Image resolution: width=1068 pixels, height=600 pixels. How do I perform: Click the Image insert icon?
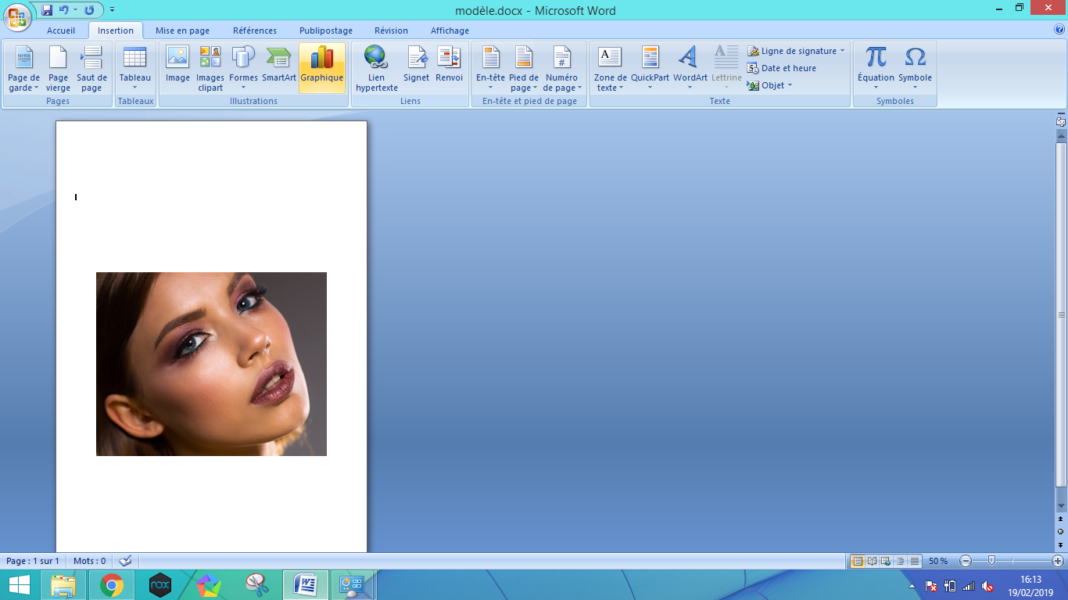pos(177,66)
